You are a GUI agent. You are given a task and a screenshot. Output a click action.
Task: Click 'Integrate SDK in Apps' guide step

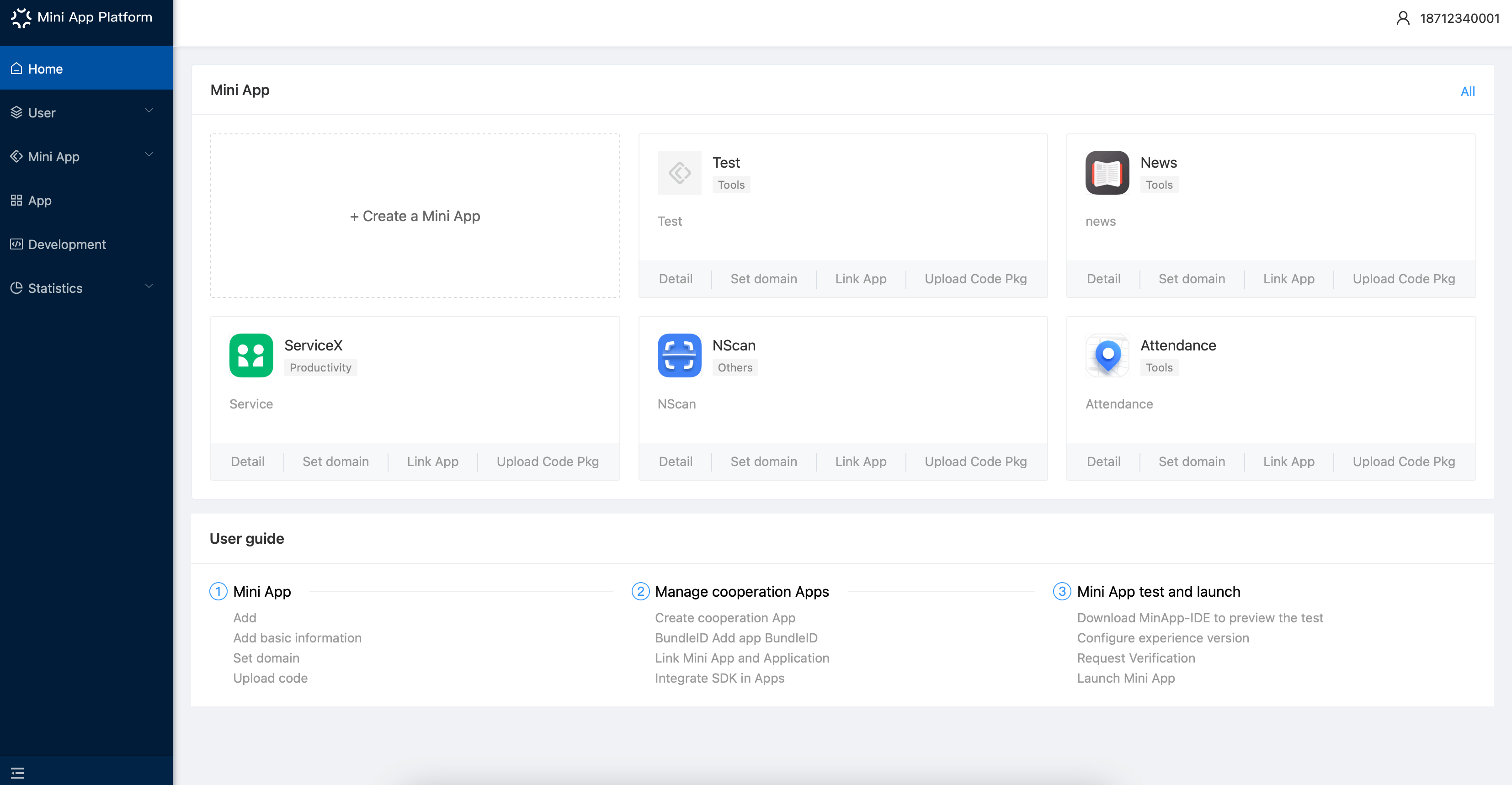pyautogui.click(x=719, y=678)
